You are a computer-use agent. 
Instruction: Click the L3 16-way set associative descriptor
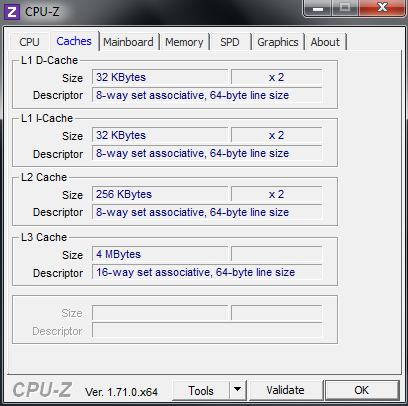207,272
